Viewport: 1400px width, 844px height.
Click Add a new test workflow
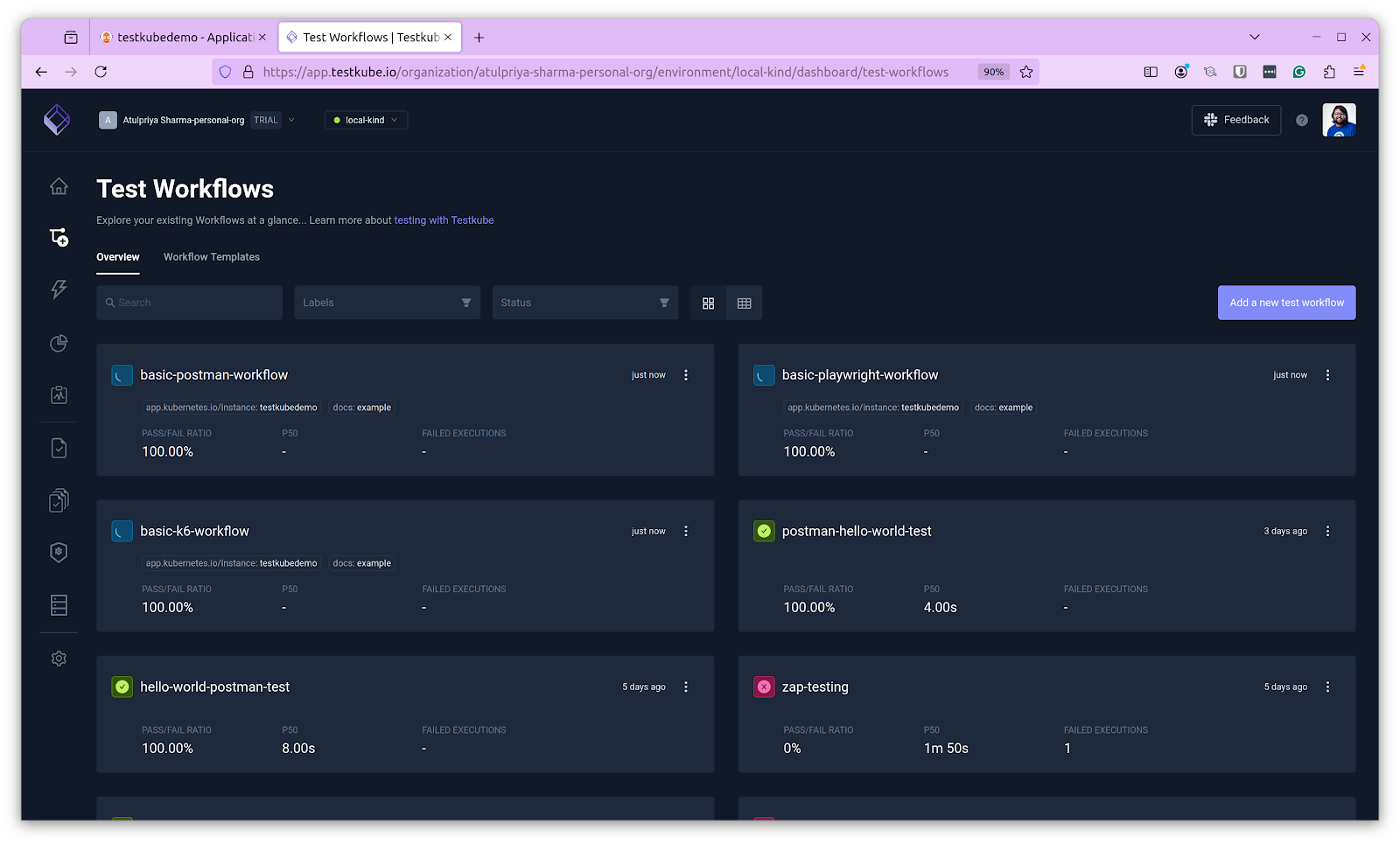tap(1286, 303)
